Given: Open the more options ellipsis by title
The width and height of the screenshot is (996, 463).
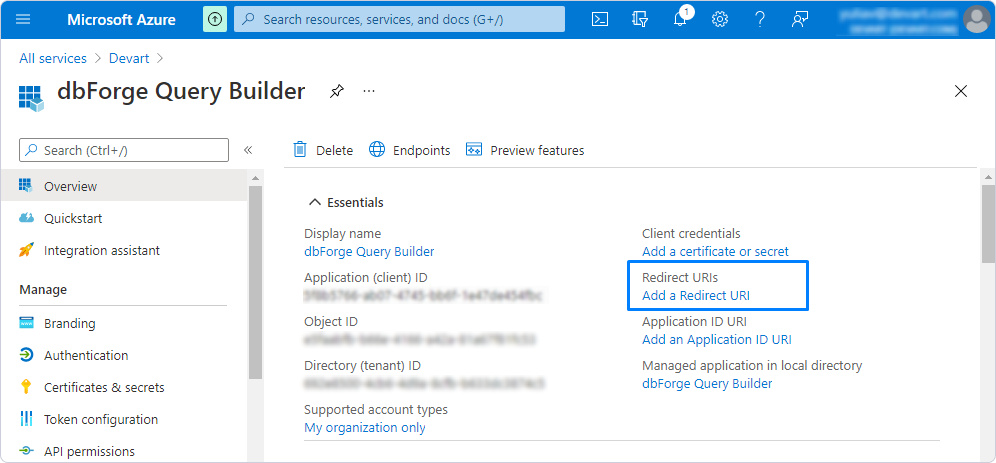Looking at the screenshot, I should coord(369,91).
